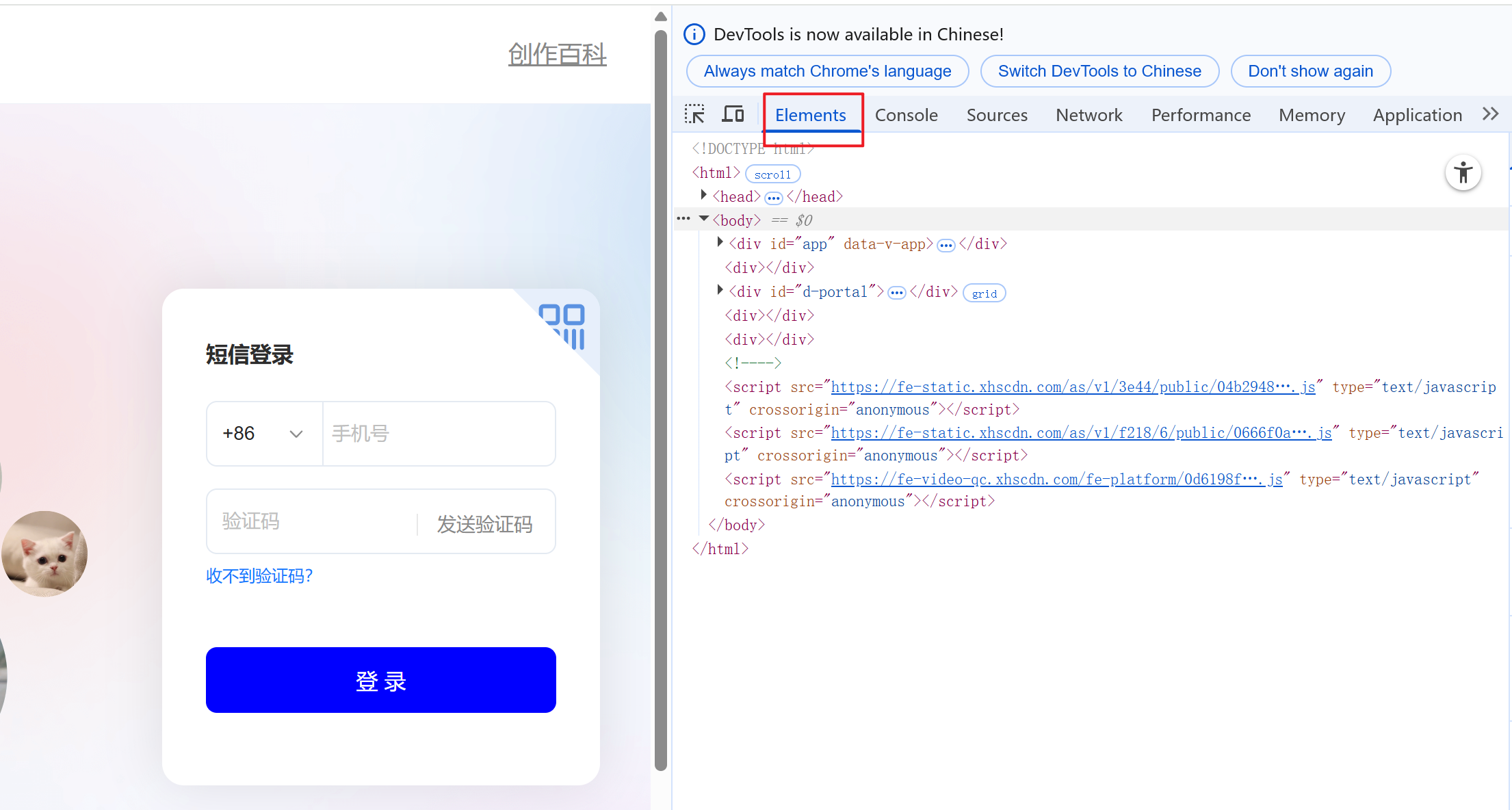
Task: Activate the inspect element picker icon
Action: coord(694,114)
